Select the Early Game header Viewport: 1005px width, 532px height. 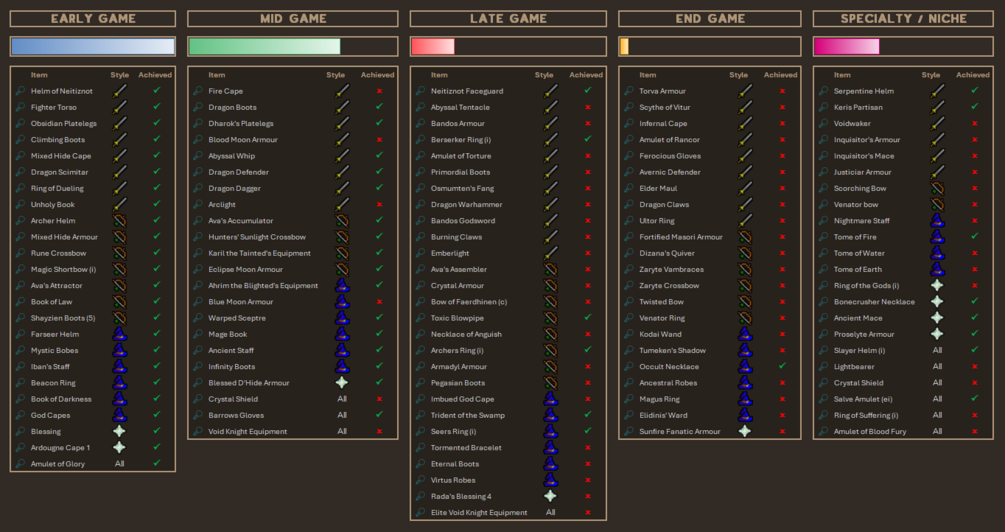93,19
